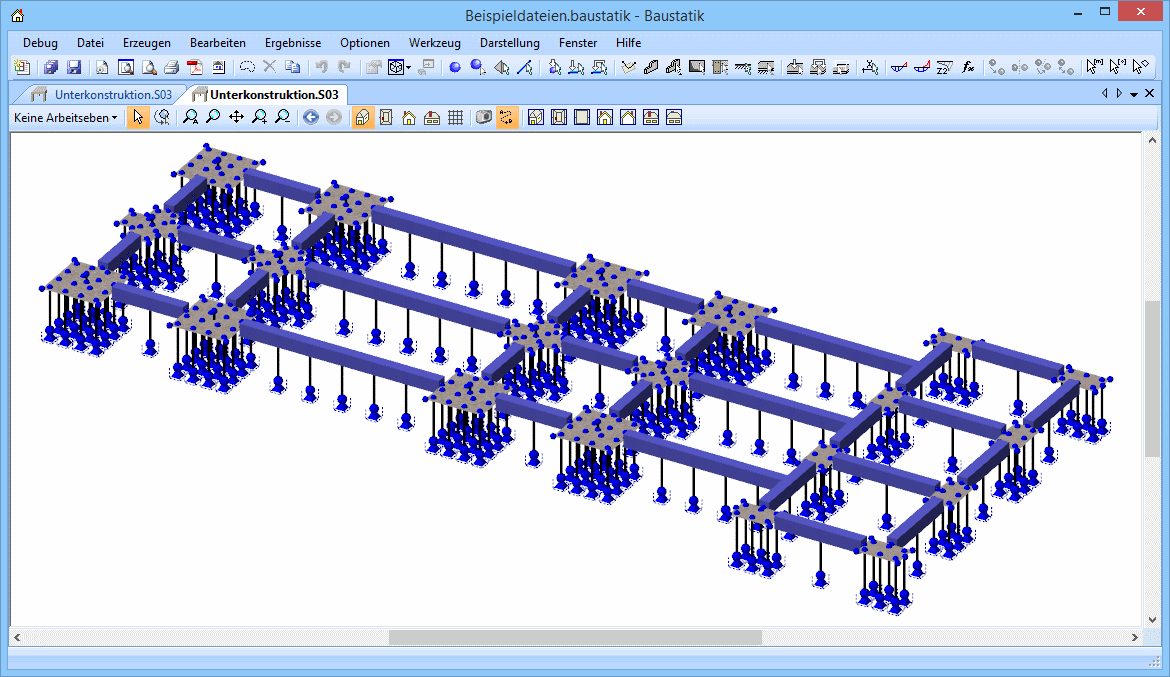Toggle the highlighted node-connection display button

click(507, 118)
